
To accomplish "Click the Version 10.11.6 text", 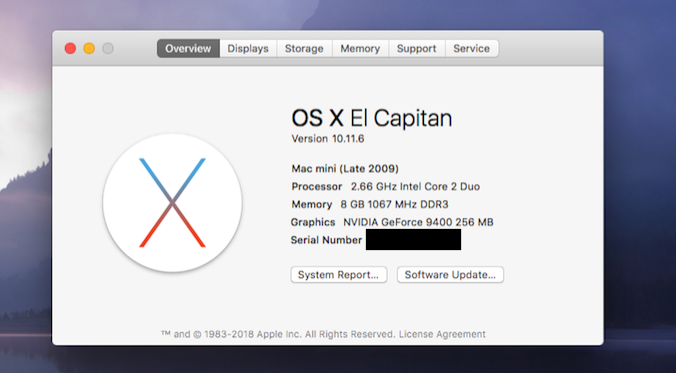I will 328,139.
